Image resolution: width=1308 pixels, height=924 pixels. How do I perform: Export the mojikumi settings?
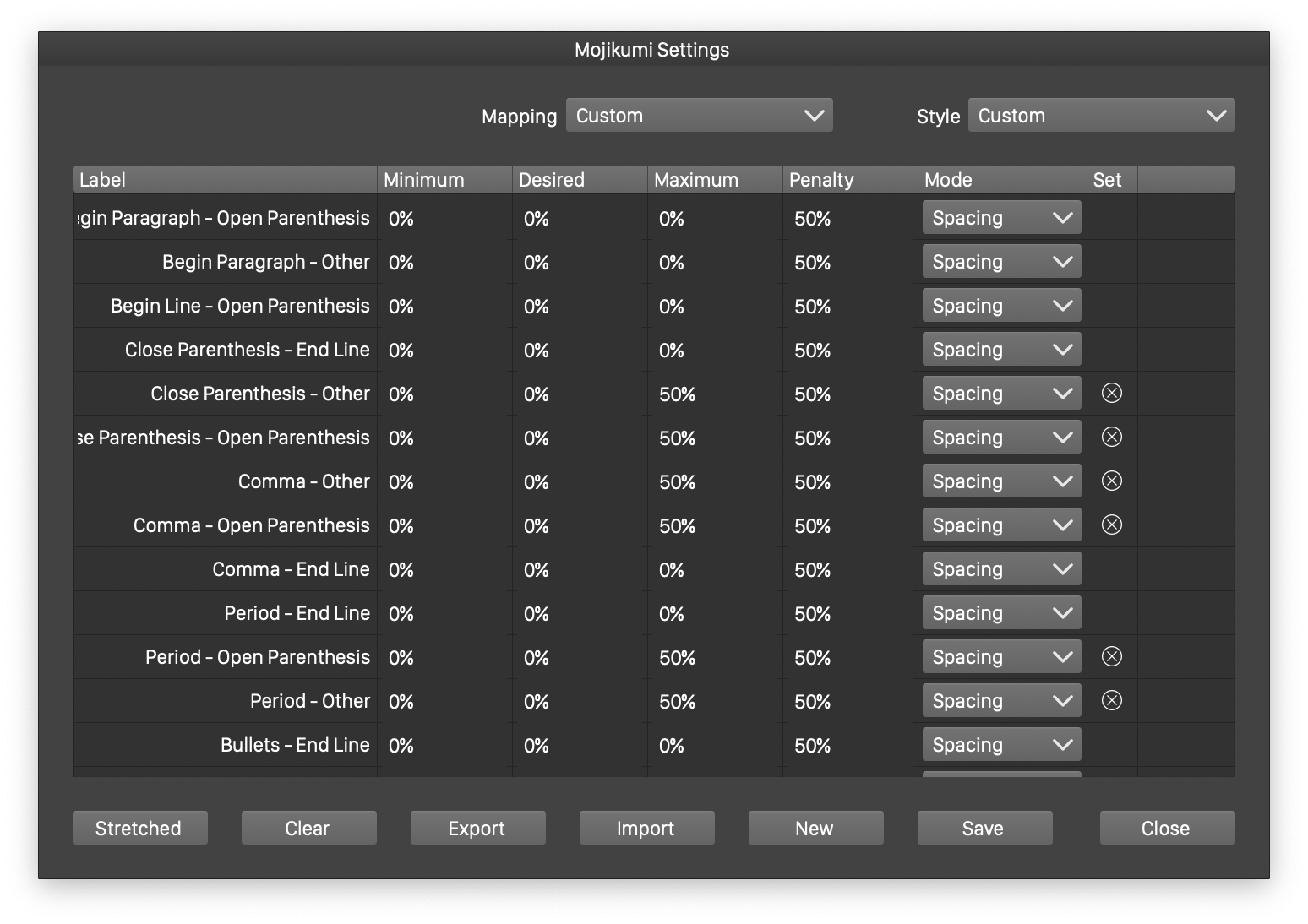(477, 828)
